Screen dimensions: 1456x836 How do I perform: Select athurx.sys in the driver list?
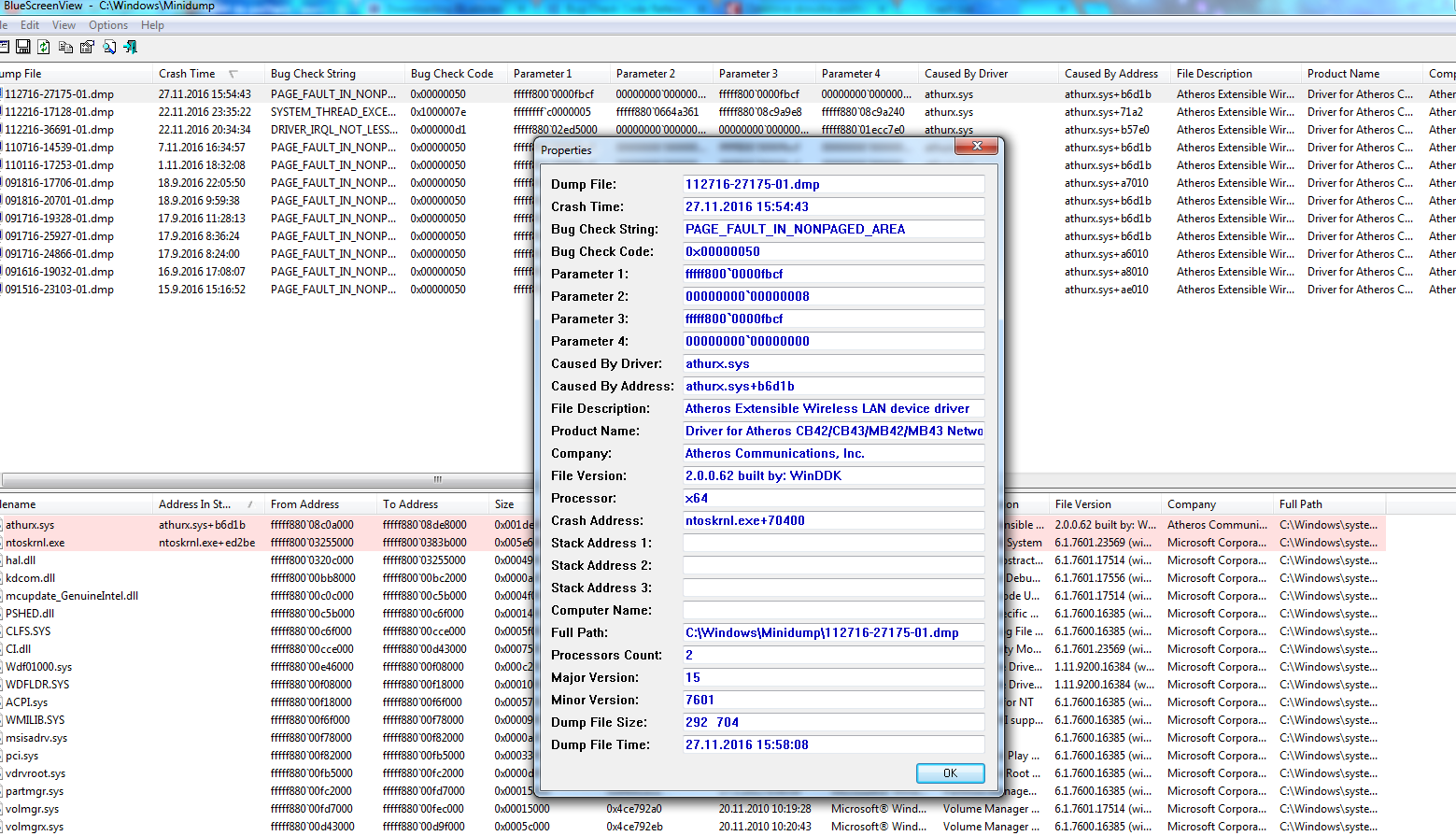(30, 525)
